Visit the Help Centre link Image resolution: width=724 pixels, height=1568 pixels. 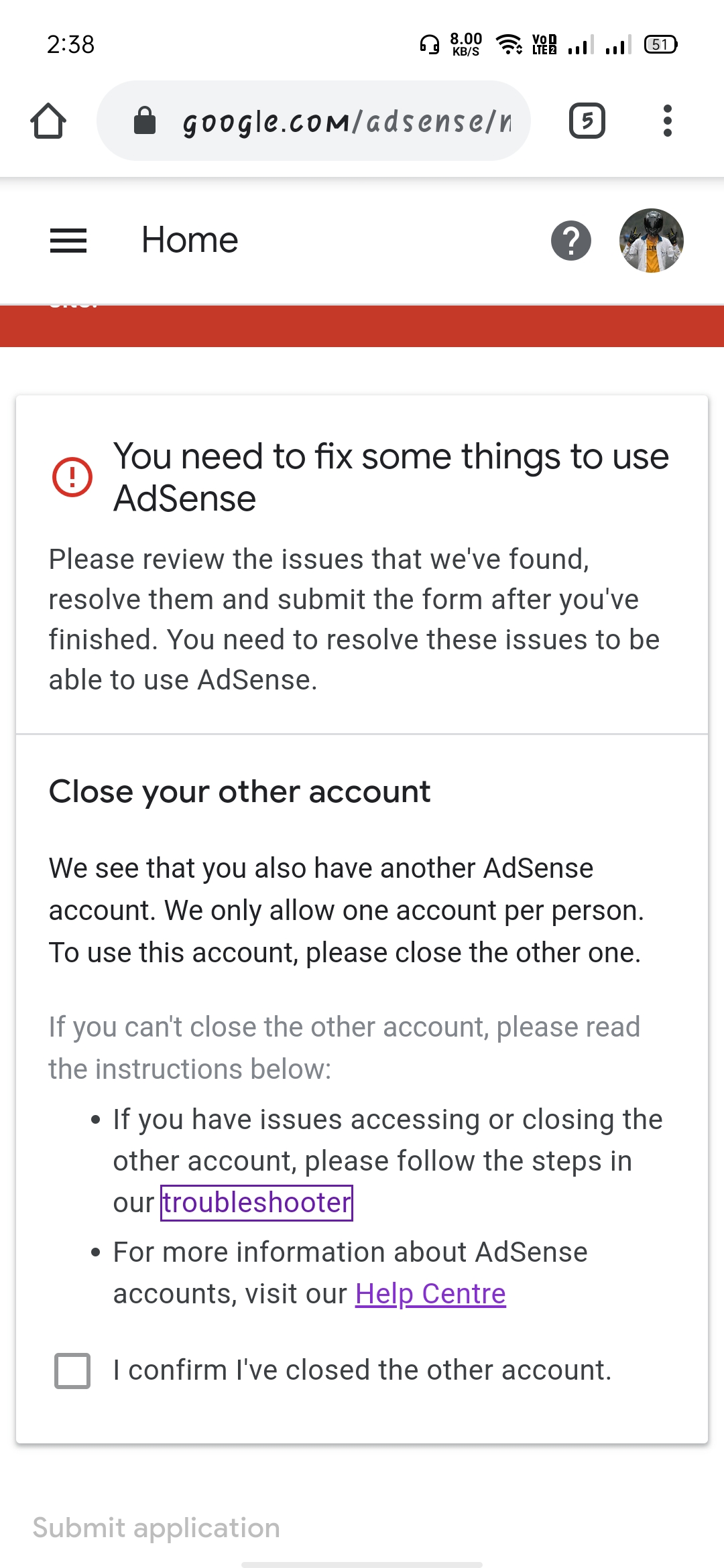coord(430,1294)
